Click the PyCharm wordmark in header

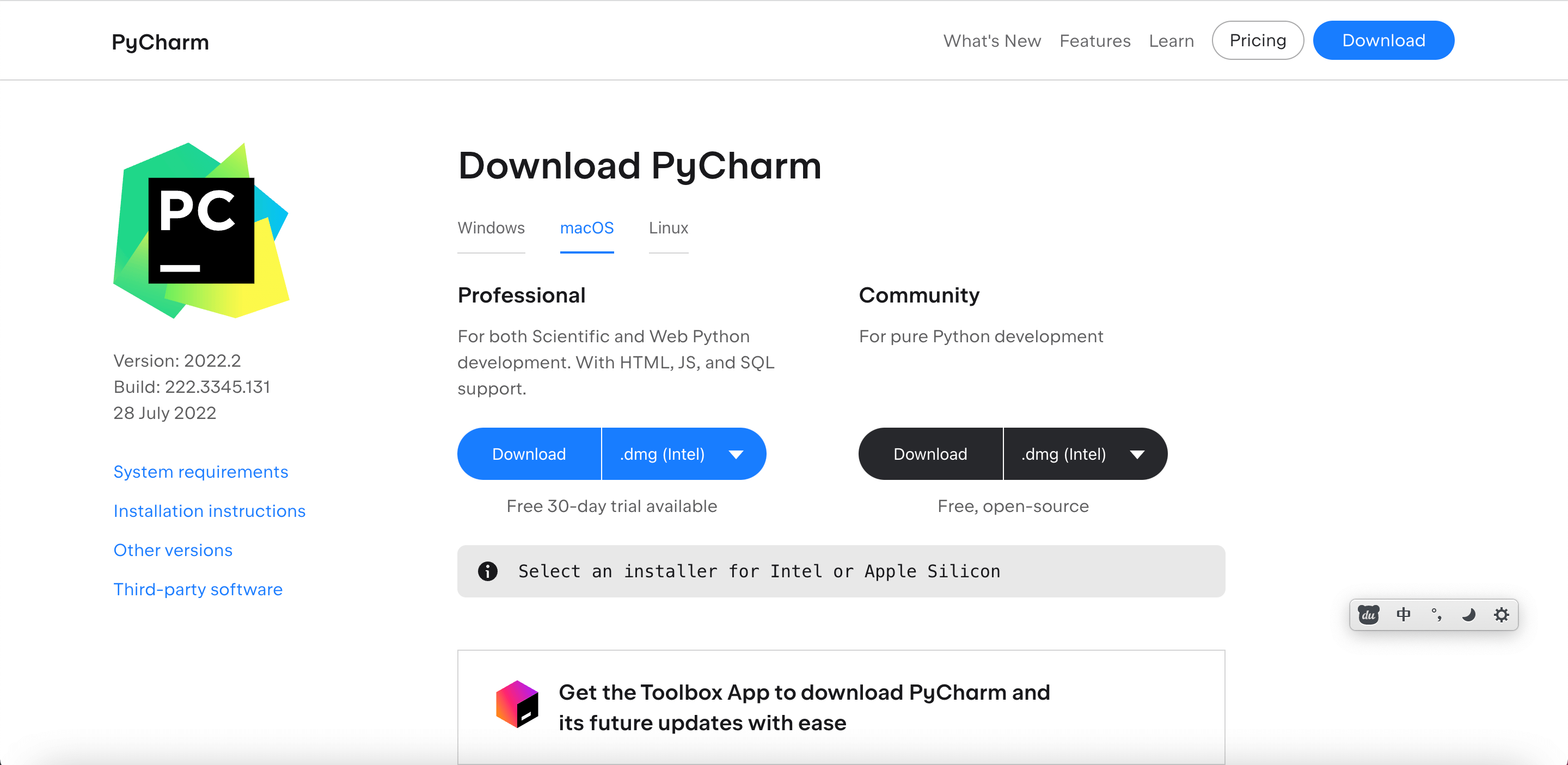click(x=160, y=42)
